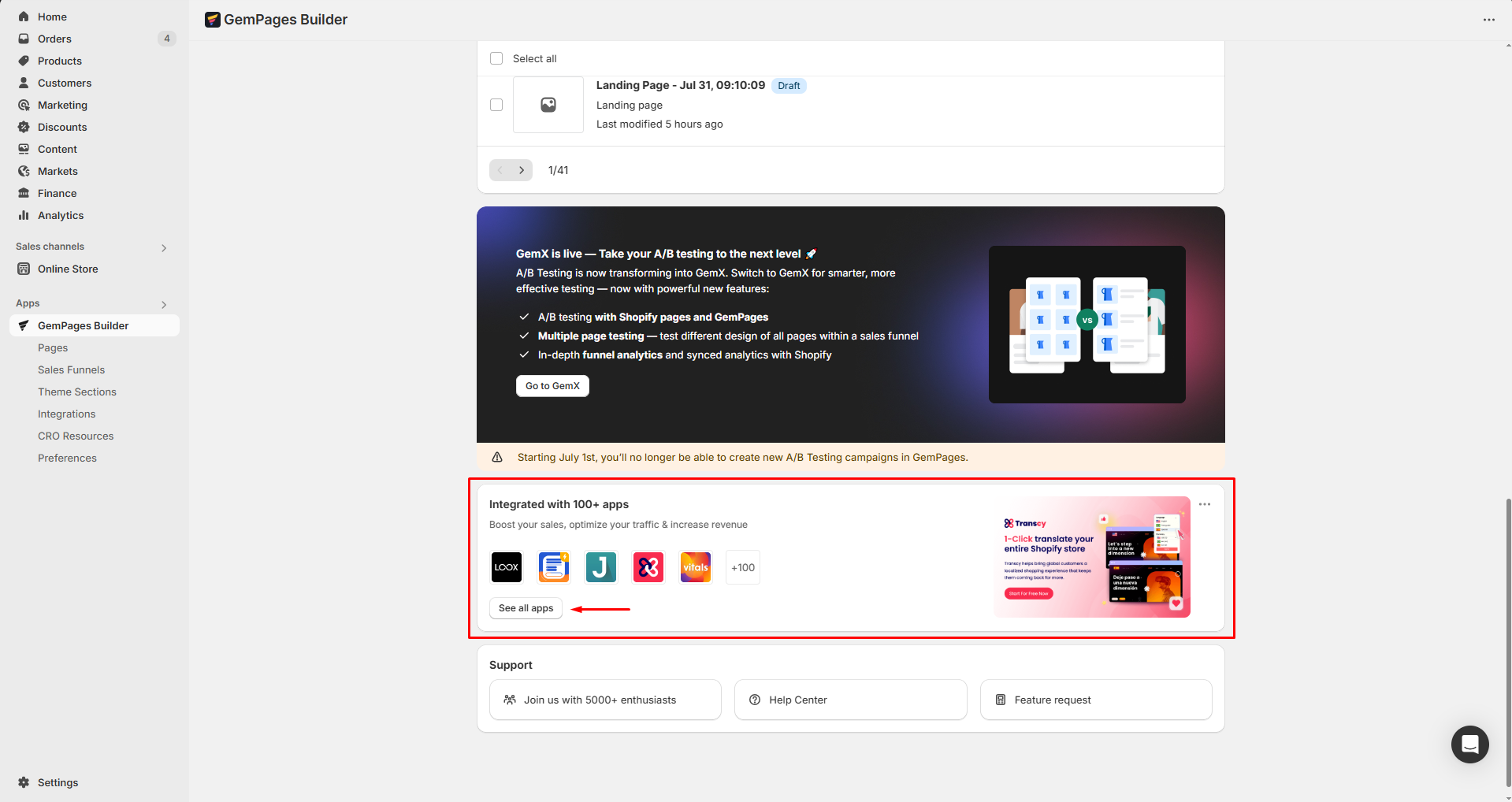This screenshot has height=802, width=1512.
Task: Click the landing page thumbnail placeholder
Action: click(x=548, y=105)
